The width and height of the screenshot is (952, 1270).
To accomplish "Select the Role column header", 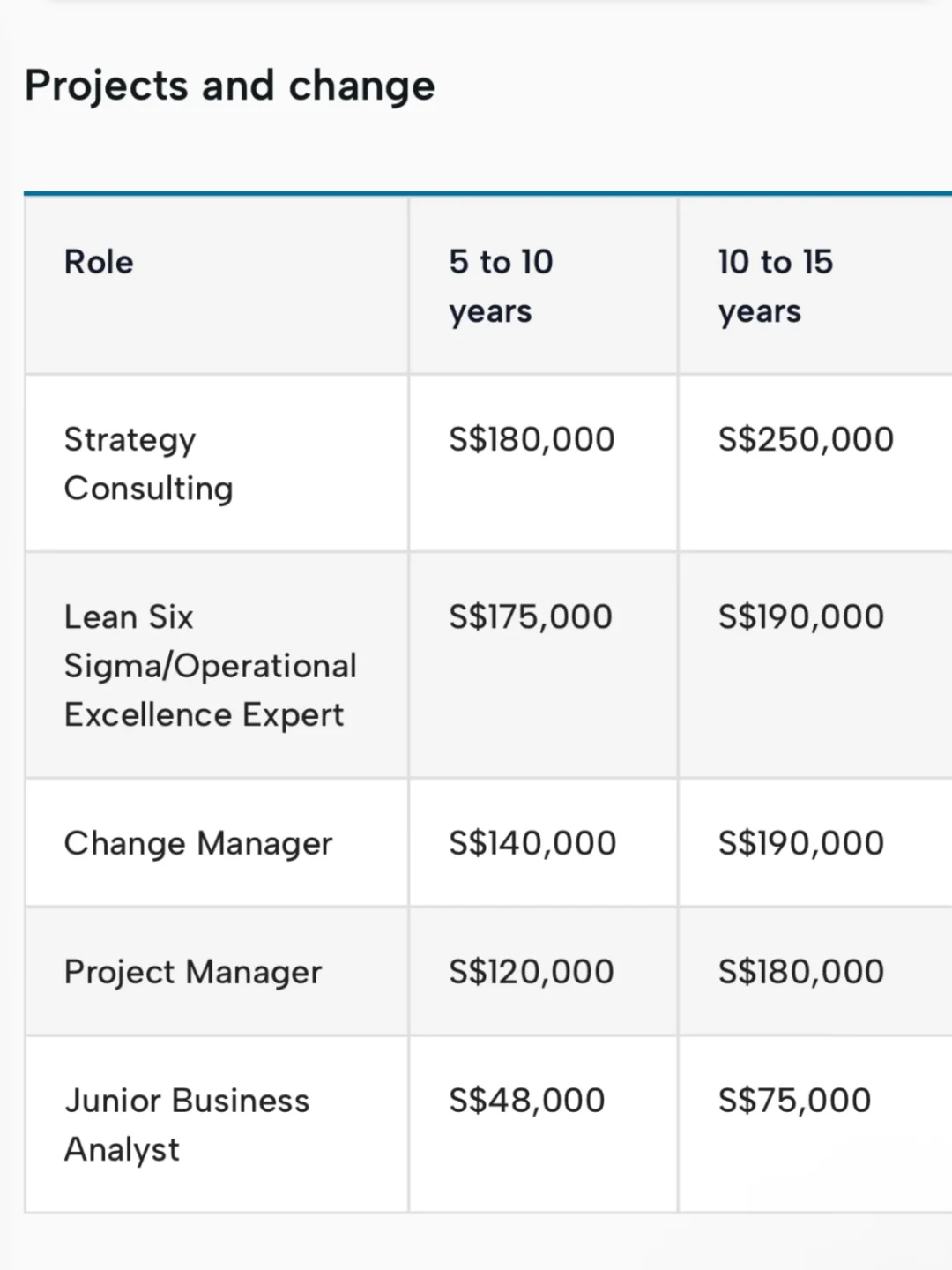I will tap(99, 262).
